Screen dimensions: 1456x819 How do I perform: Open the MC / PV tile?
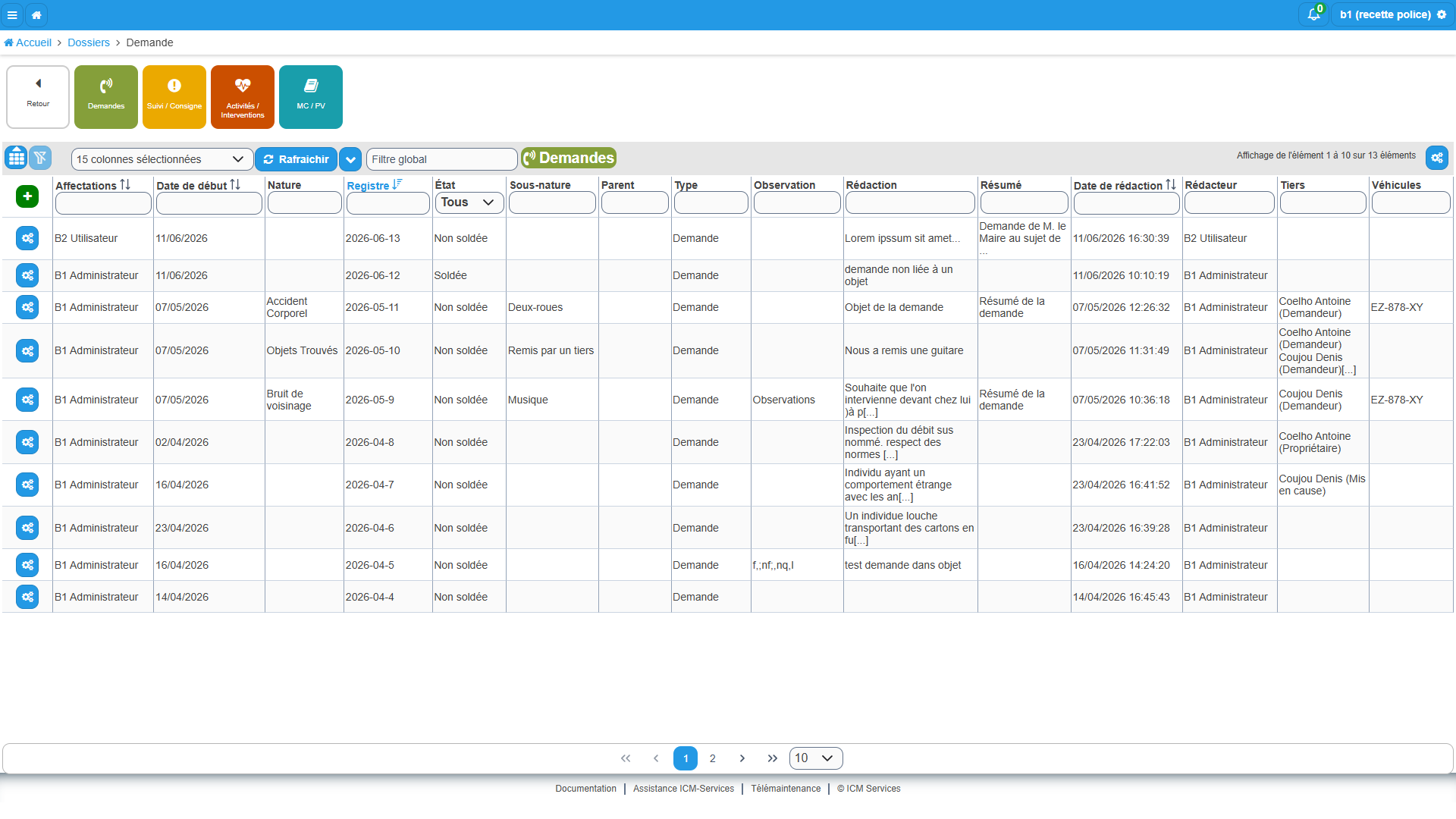pyautogui.click(x=311, y=97)
